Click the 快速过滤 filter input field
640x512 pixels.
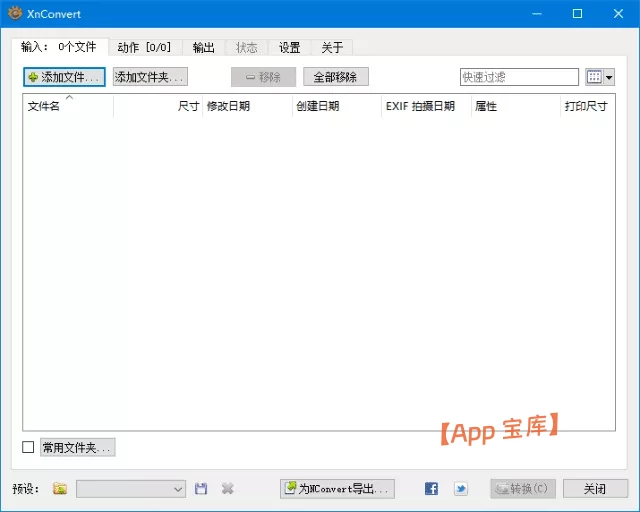coord(518,77)
